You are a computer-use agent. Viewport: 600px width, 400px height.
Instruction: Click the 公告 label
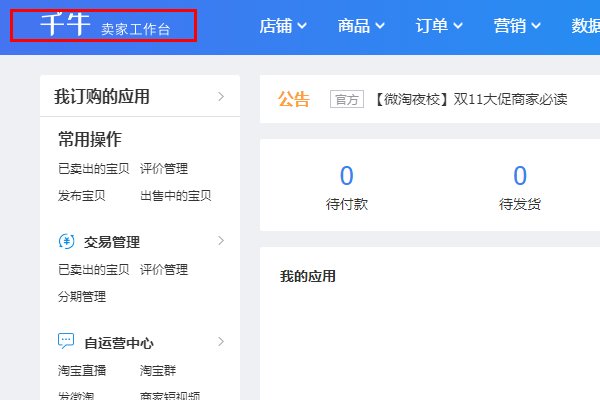tap(294, 100)
